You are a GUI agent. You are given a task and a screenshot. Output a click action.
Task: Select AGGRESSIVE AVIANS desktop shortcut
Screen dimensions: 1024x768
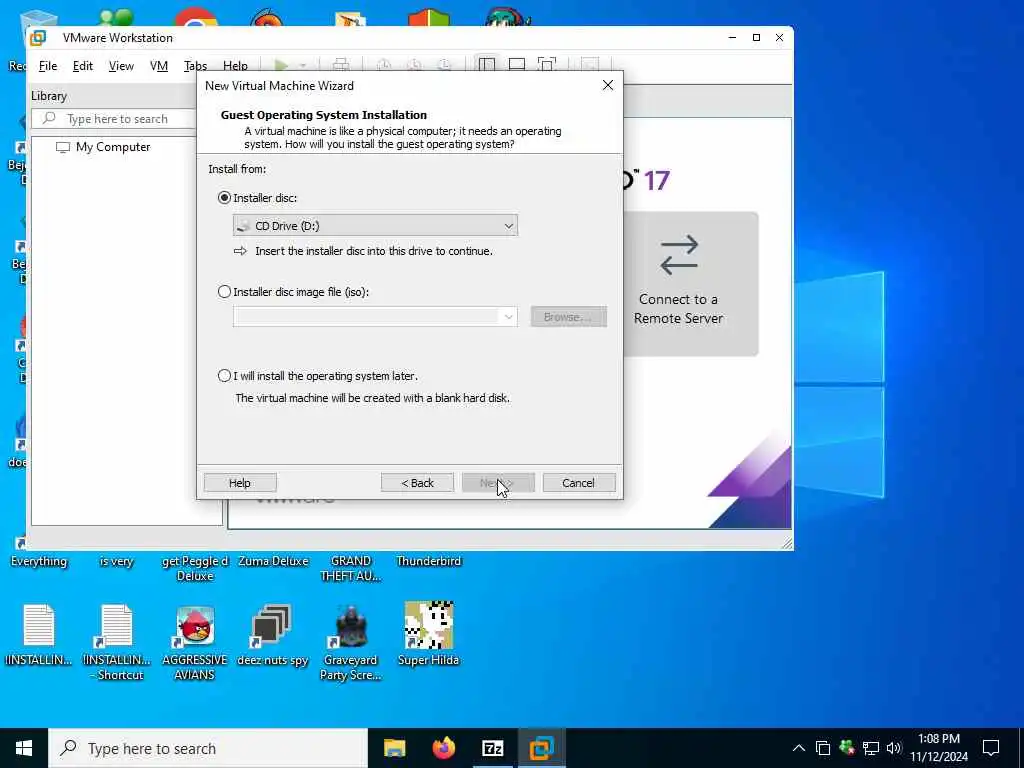tap(195, 643)
